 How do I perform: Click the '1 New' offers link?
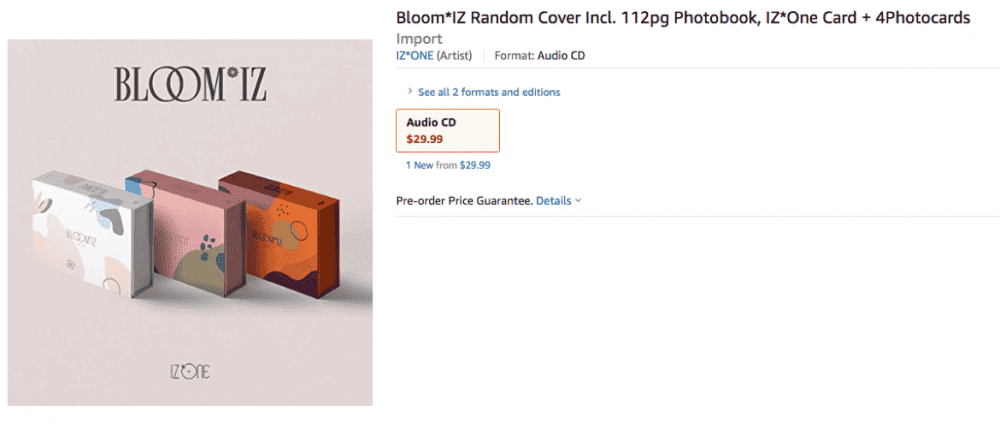click(418, 165)
